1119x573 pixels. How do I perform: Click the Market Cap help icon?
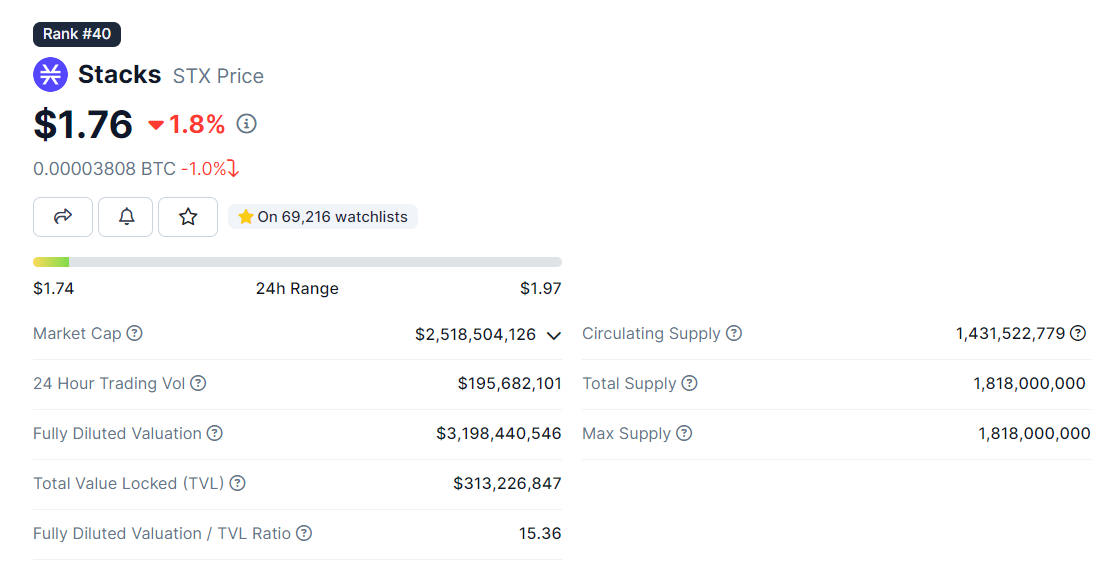[x=134, y=333]
